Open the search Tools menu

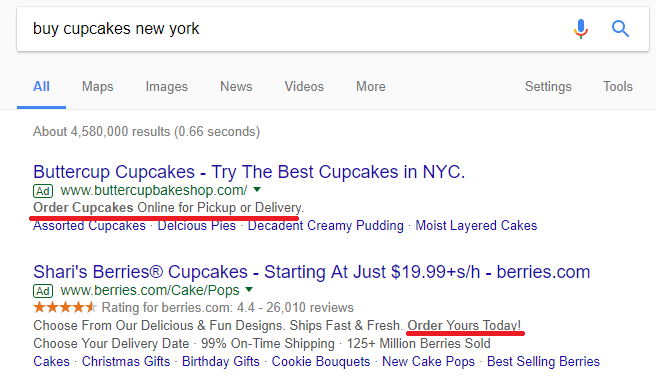pos(618,86)
